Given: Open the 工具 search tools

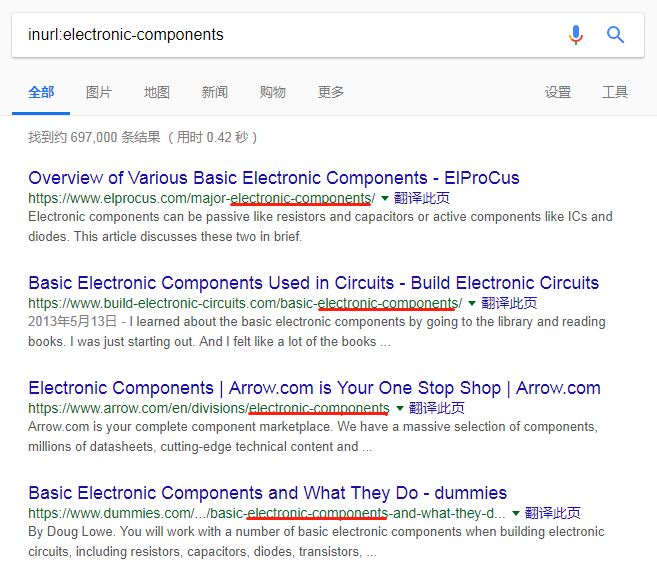Looking at the screenshot, I should pos(615,92).
